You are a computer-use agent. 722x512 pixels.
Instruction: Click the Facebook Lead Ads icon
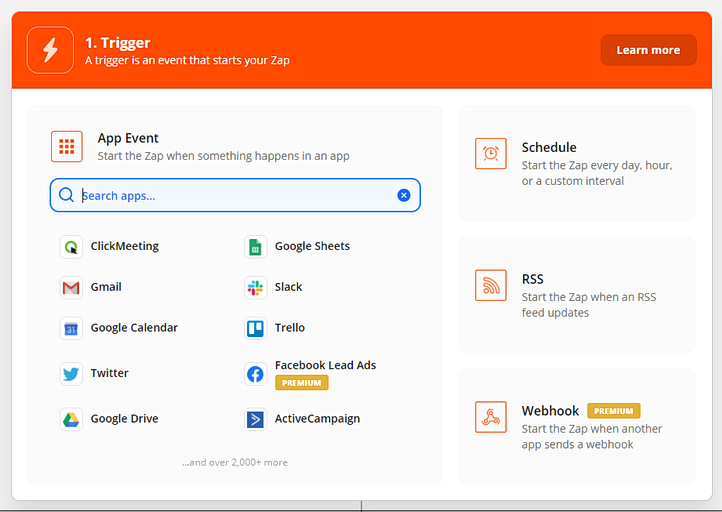tap(255, 374)
